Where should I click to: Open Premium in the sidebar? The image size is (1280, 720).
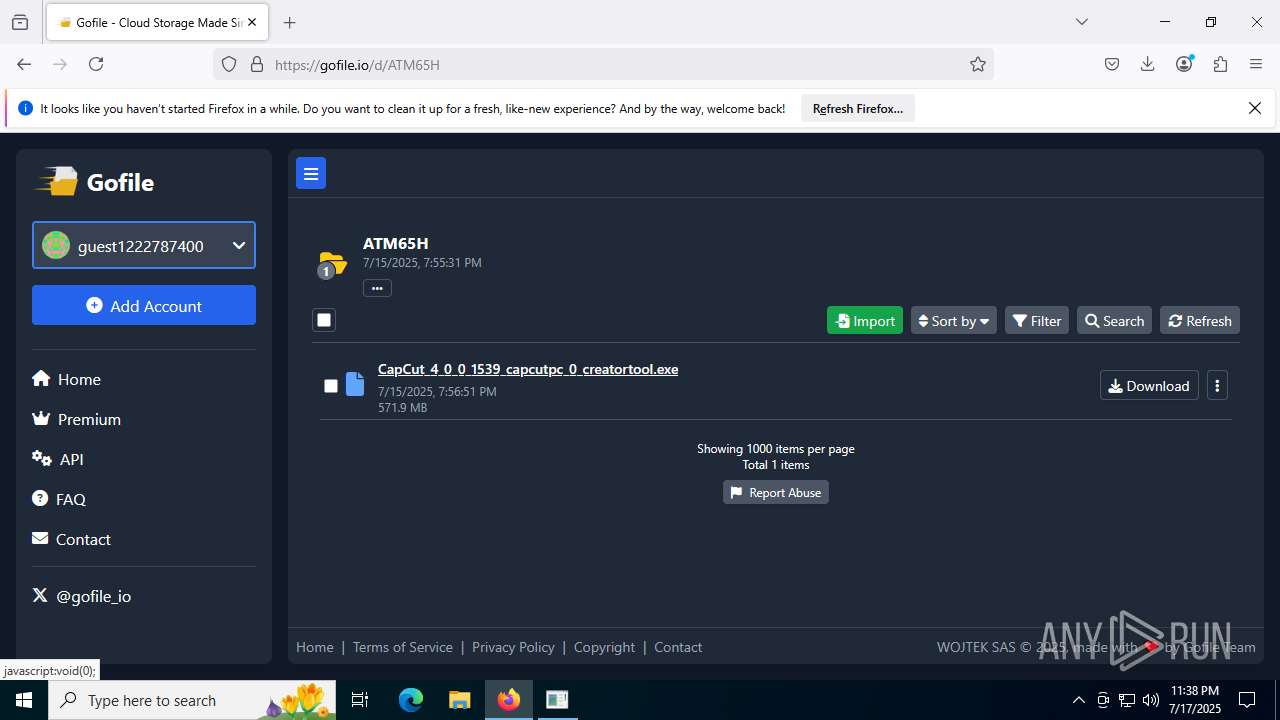(76, 419)
